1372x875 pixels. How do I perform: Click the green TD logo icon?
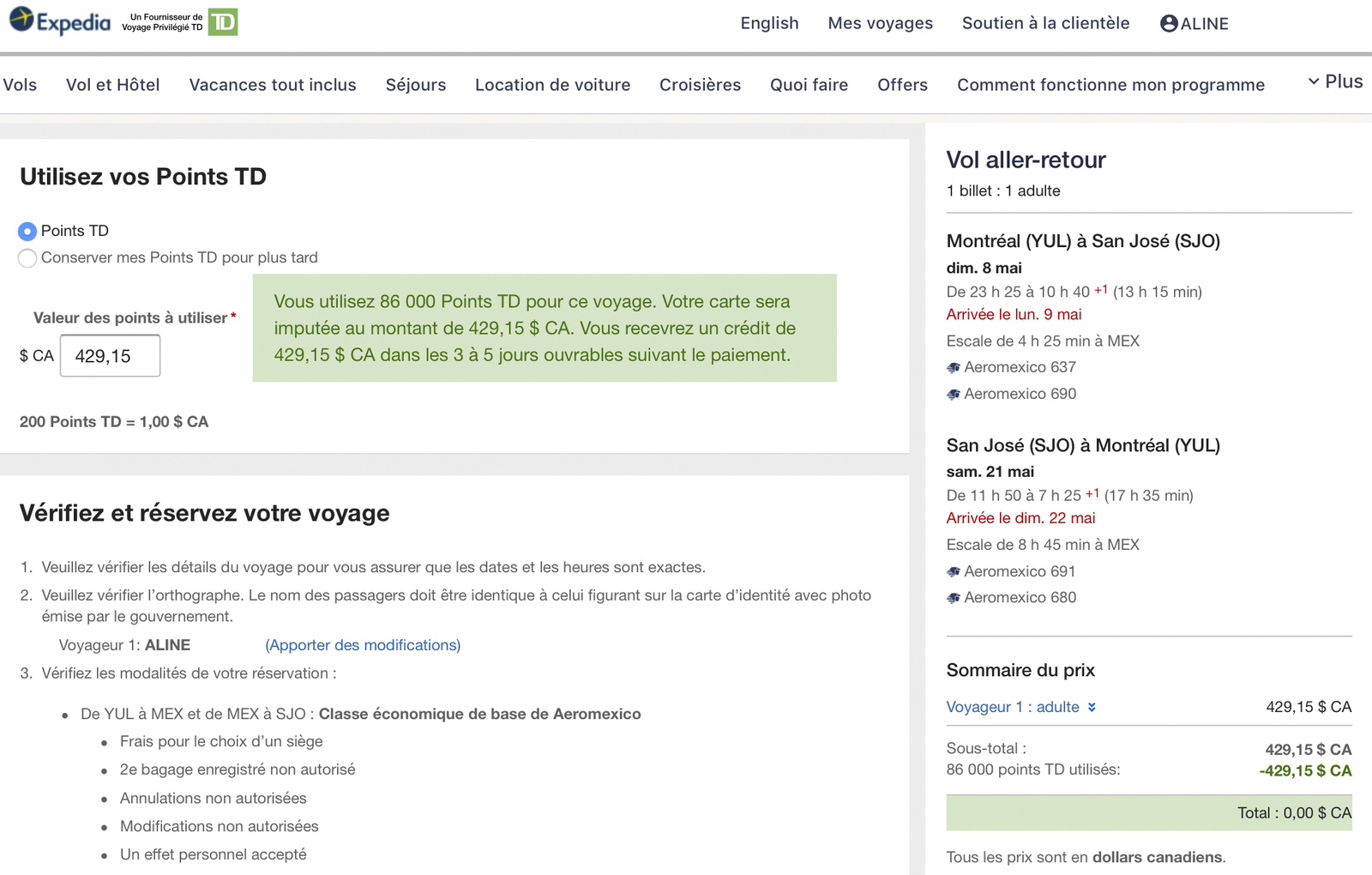pos(224,22)
